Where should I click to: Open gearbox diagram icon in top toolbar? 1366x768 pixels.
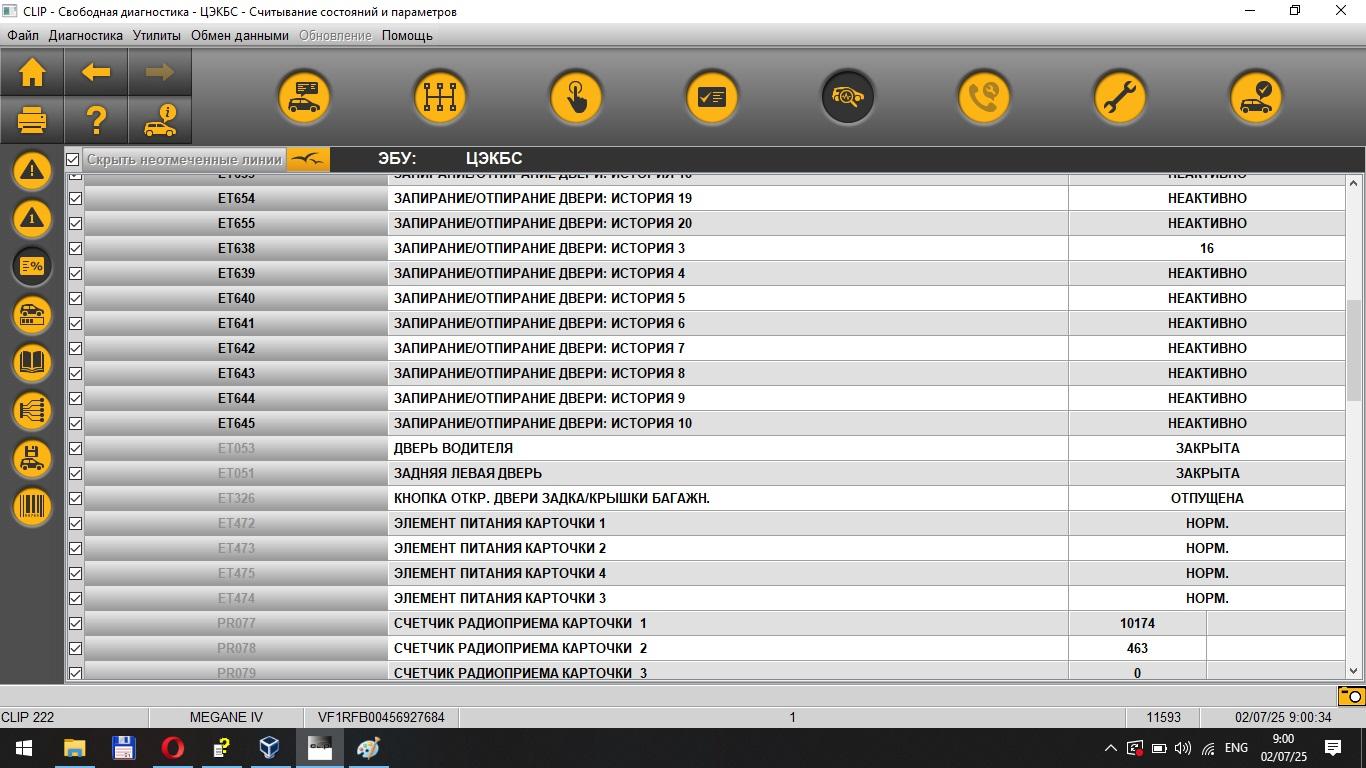pos(440,97)
